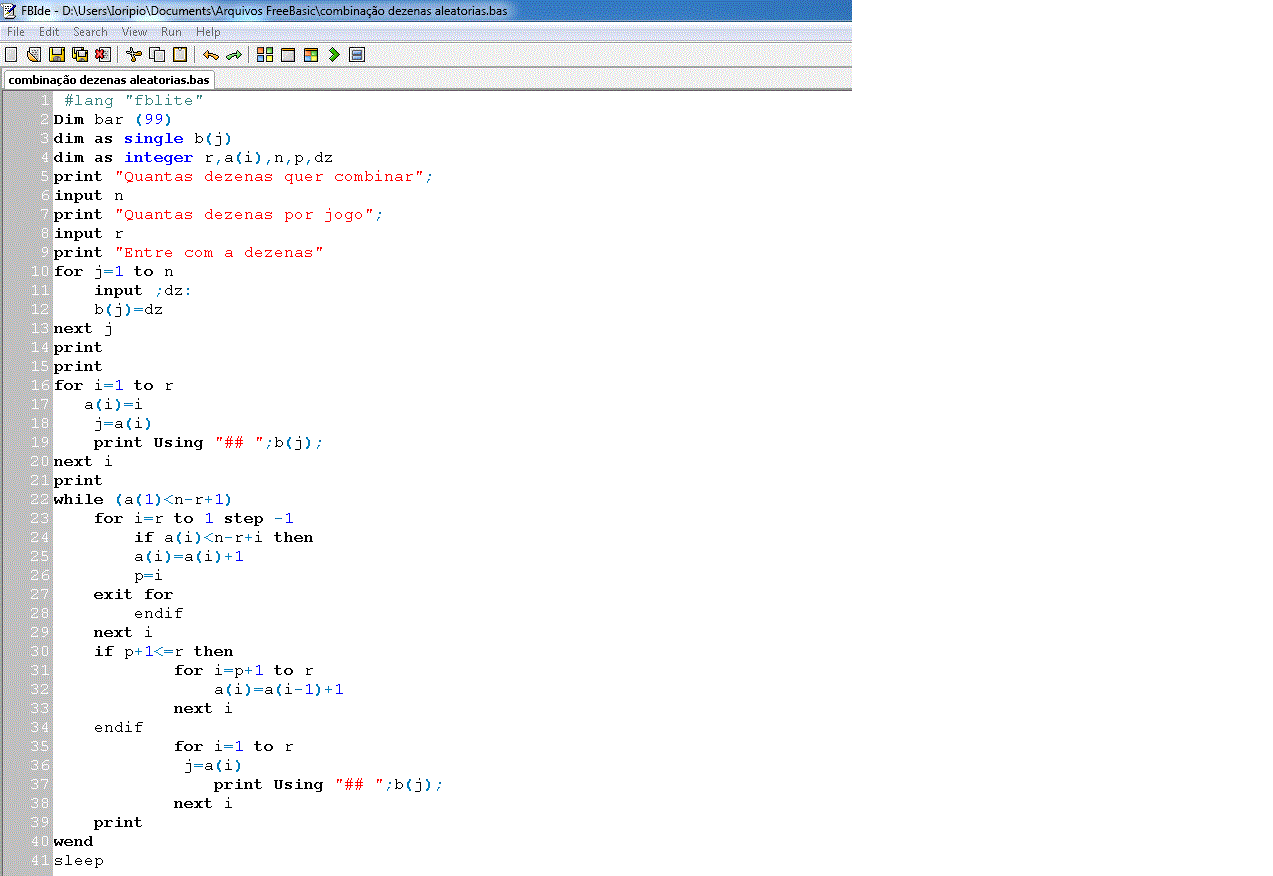Open a file with the Open icon
The image size is (1273, 876).
[34, 55]
